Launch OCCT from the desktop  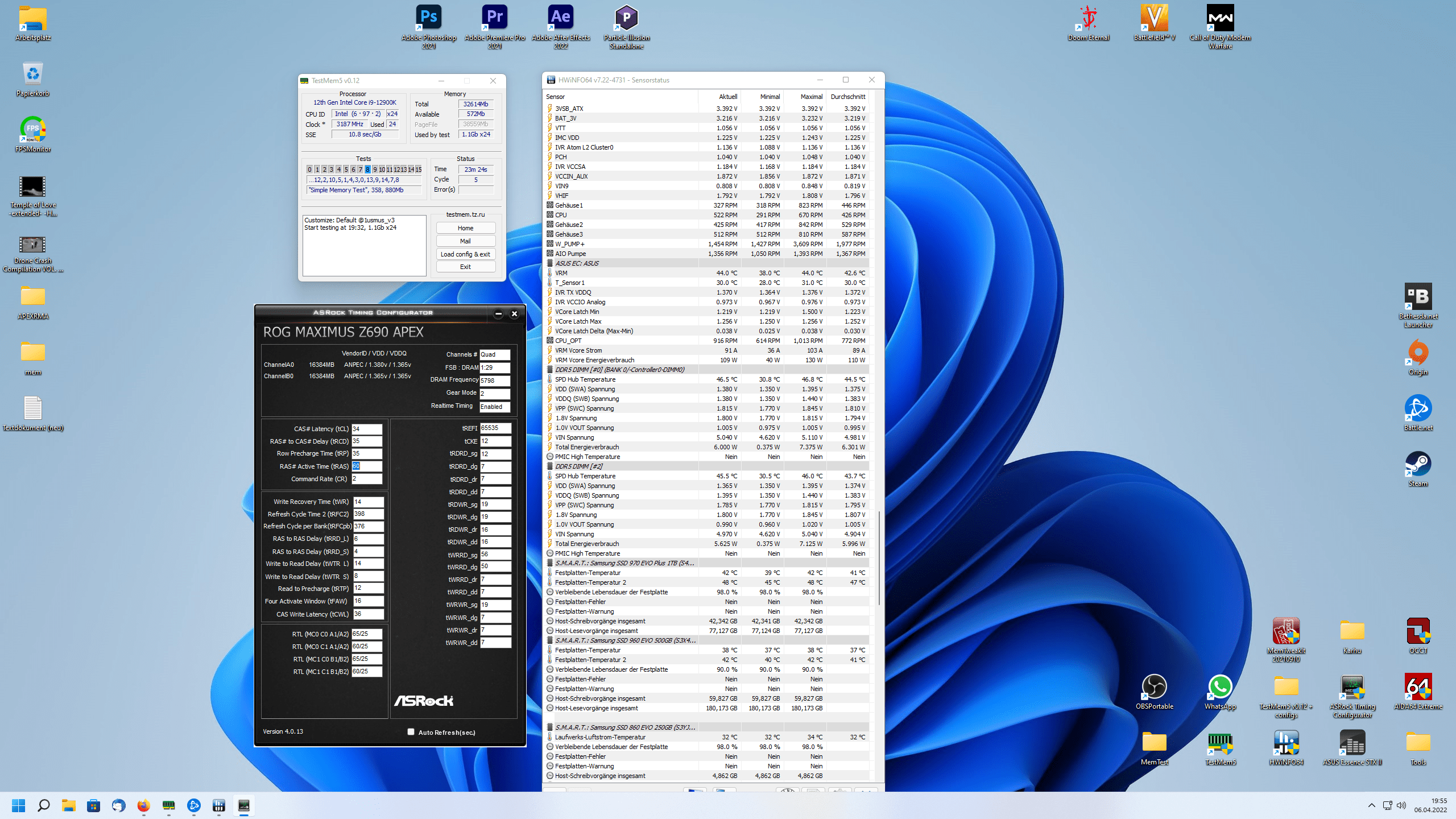click(1418, 637)
